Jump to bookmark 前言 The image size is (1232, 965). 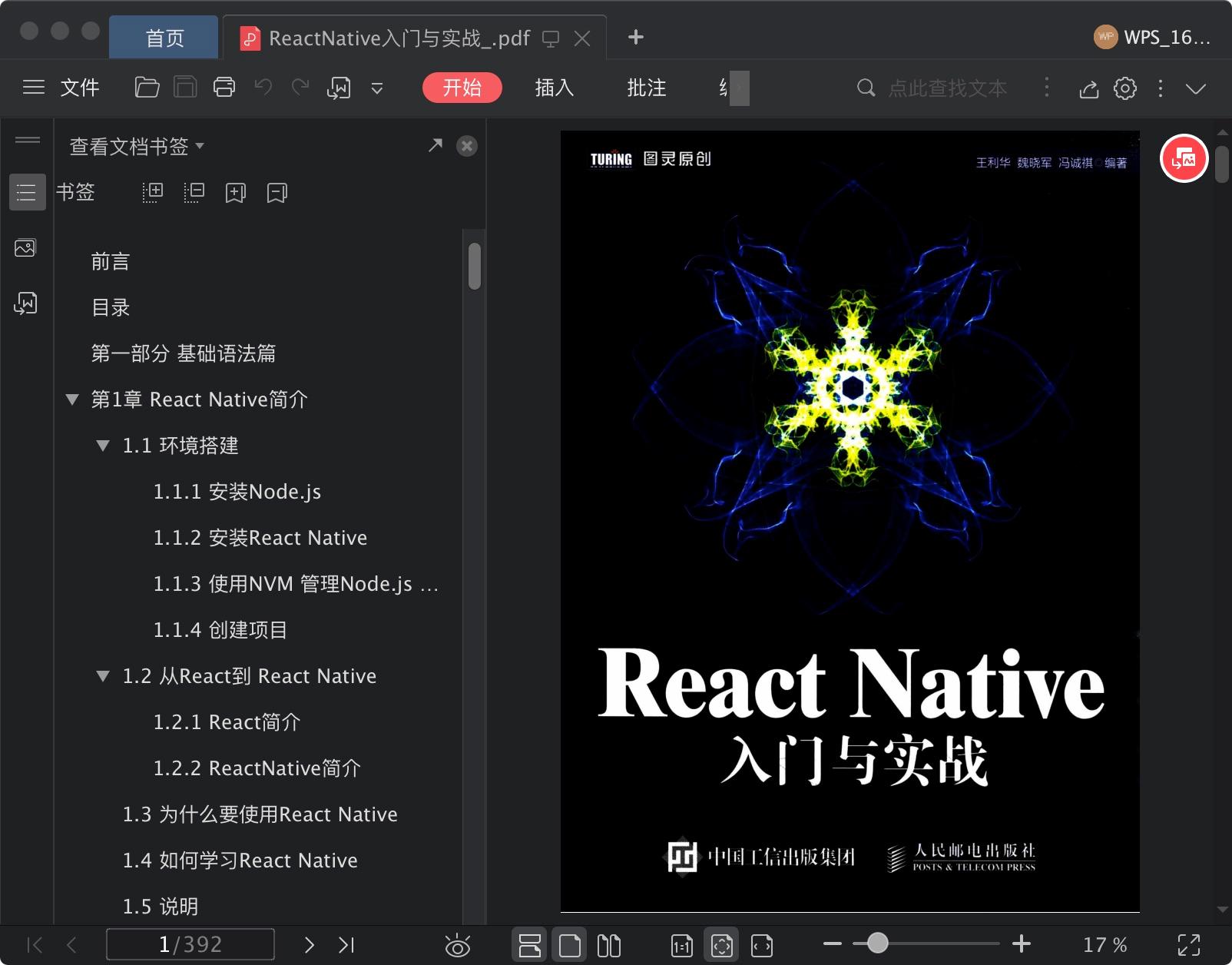111,261
